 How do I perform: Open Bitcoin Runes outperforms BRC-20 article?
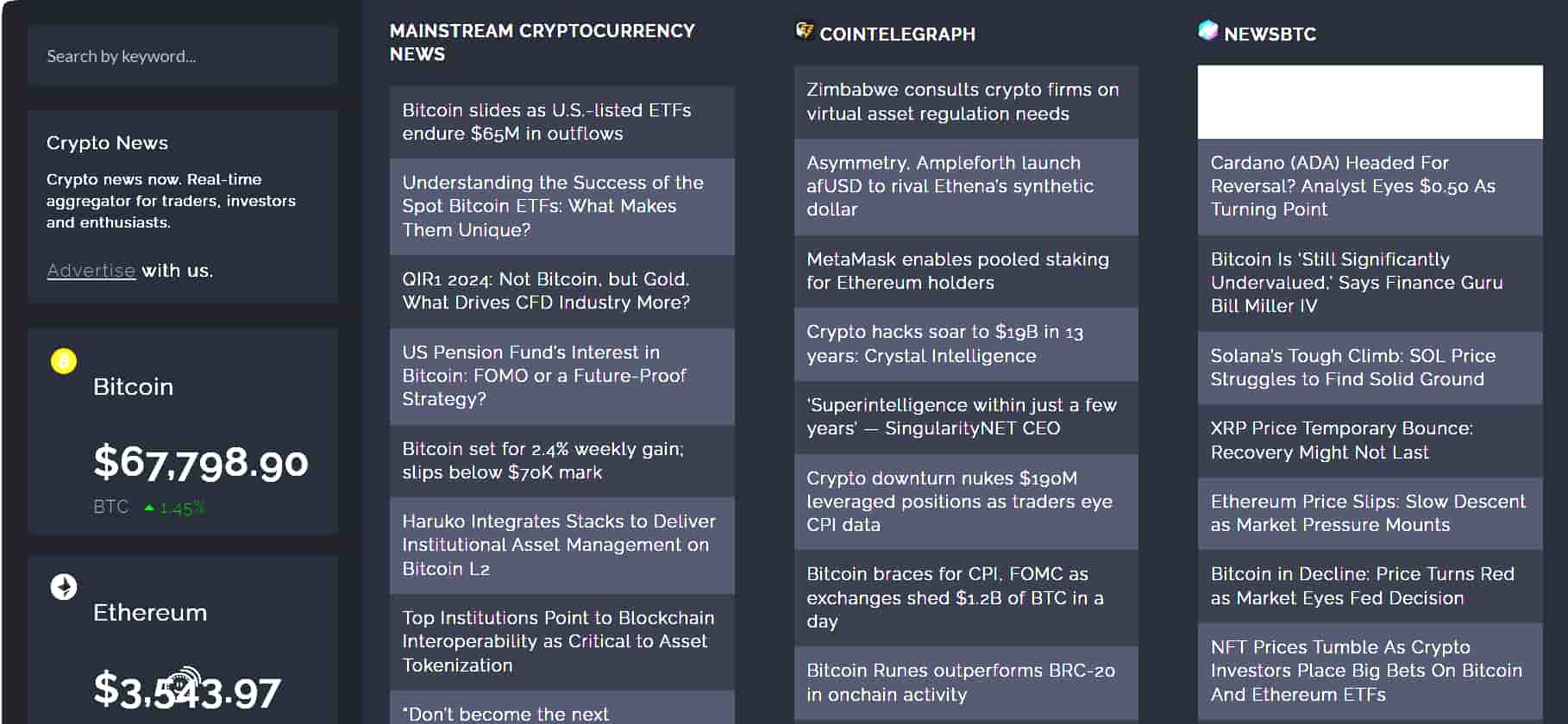coord(966,683)
